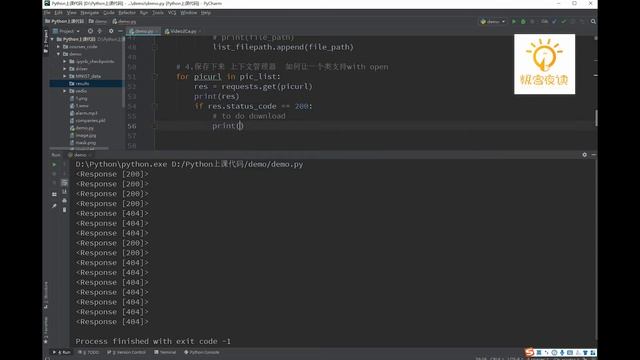Collapse the demo folder in tree
The height and width of the screenshot is (360, 640).
point(59,54)
